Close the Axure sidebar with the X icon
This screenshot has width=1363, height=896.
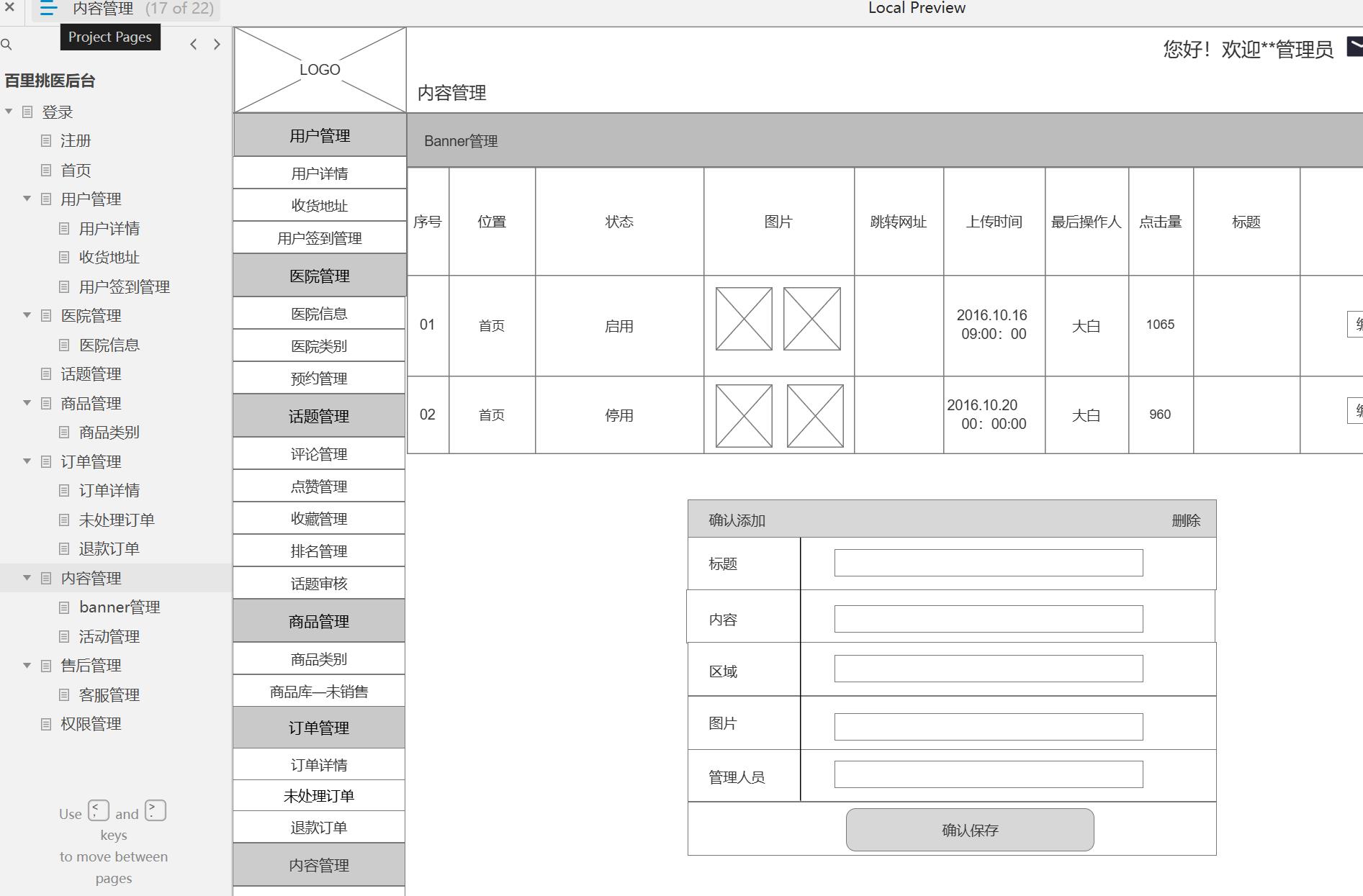pos(9,8)
